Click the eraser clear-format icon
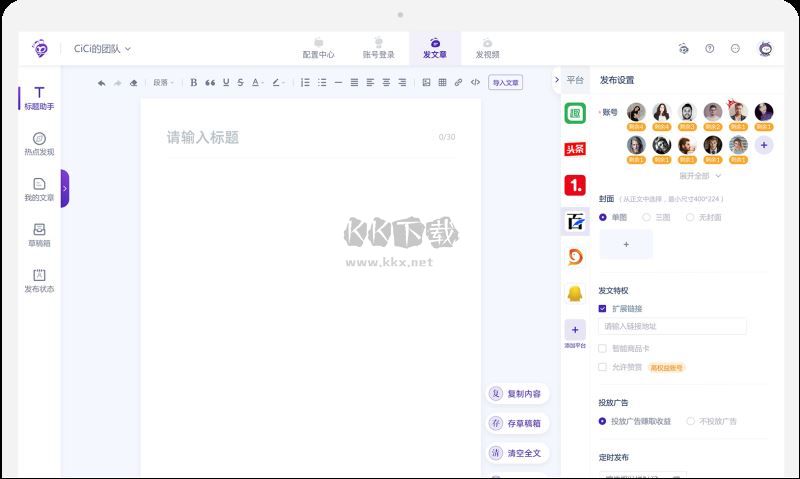800x479 pixels. pos(134,83)
